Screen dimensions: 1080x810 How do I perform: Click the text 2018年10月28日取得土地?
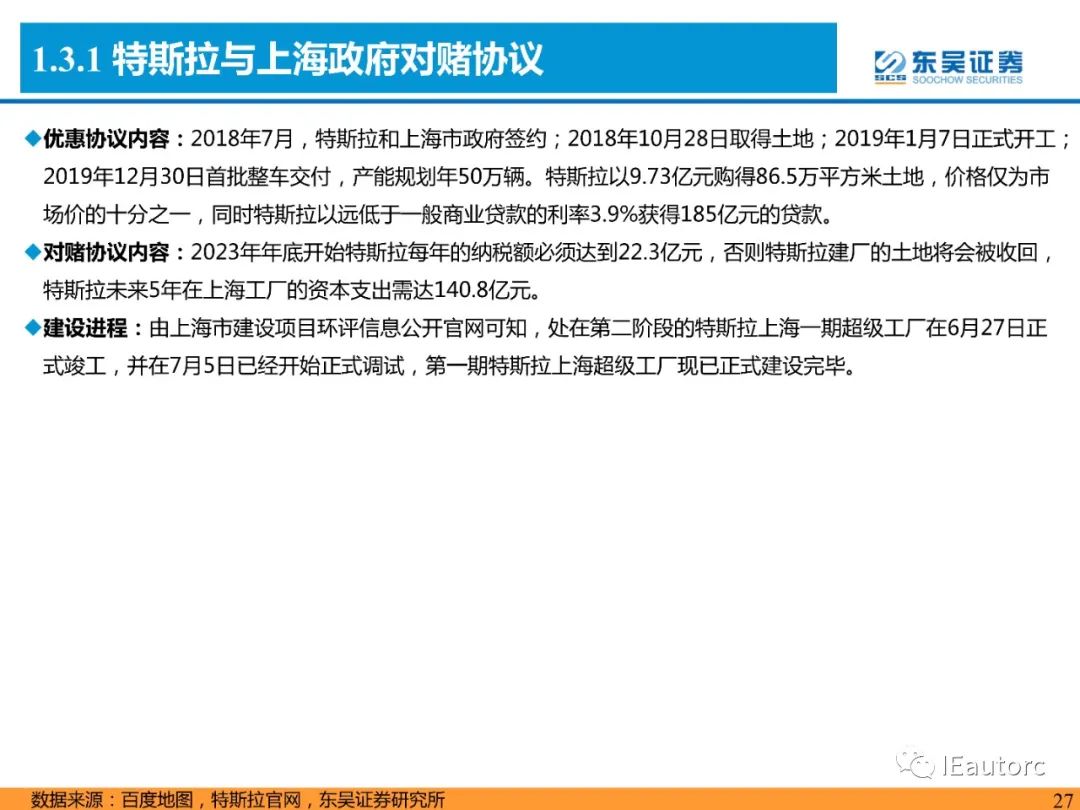pos(690,138)
